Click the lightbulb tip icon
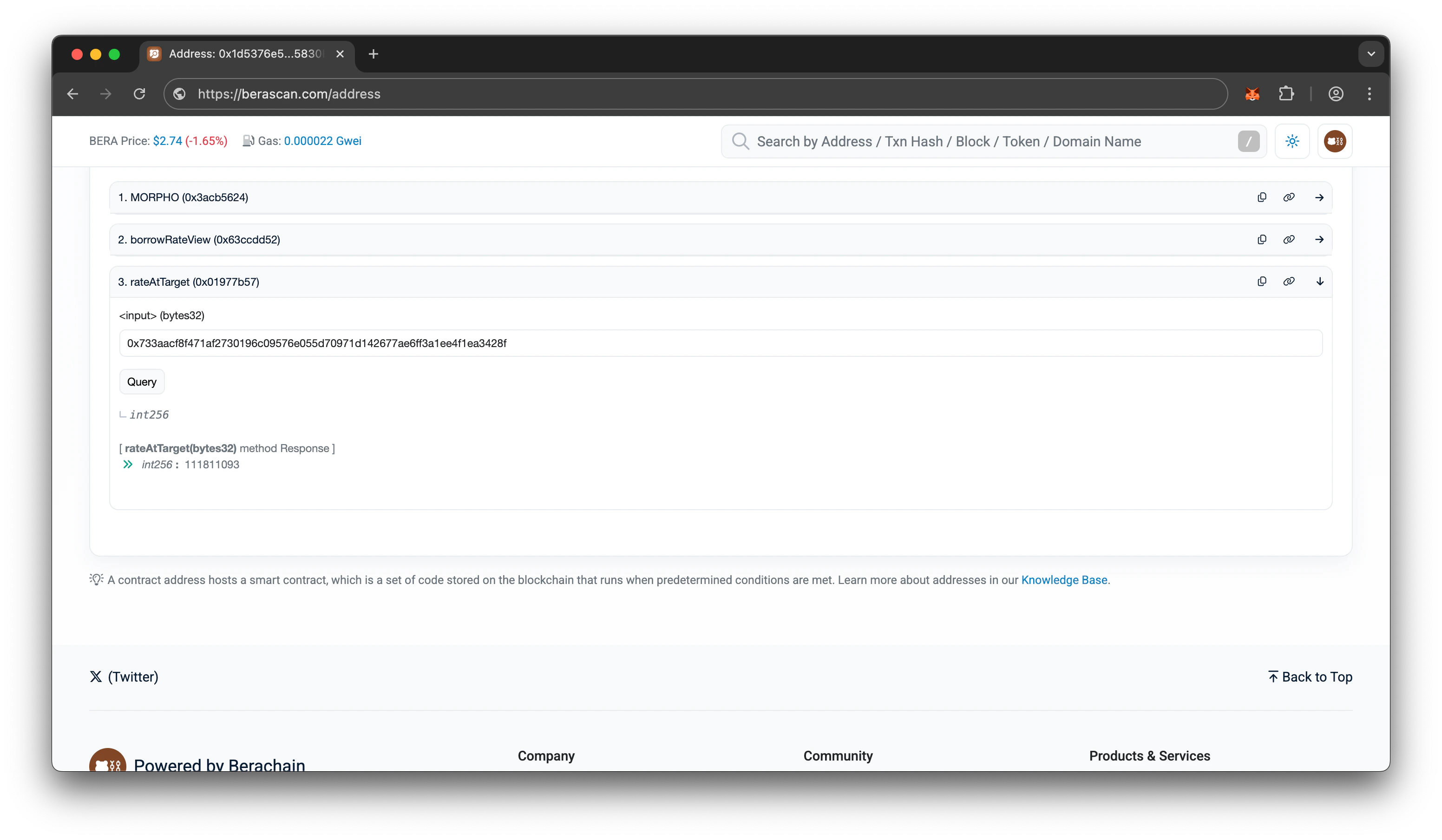 point(96,580)
